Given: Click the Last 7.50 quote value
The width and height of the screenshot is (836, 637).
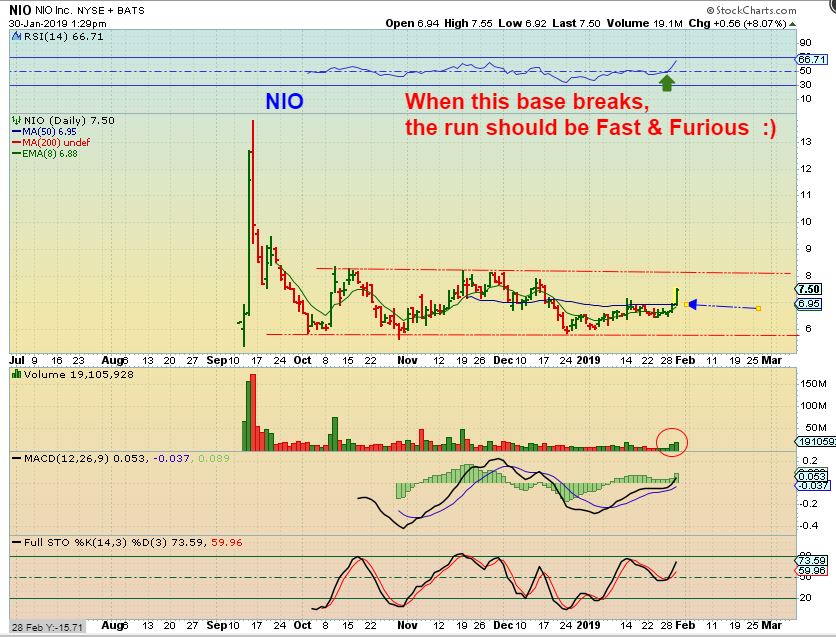Looking at the screenshot, I should tap(576, 23).
